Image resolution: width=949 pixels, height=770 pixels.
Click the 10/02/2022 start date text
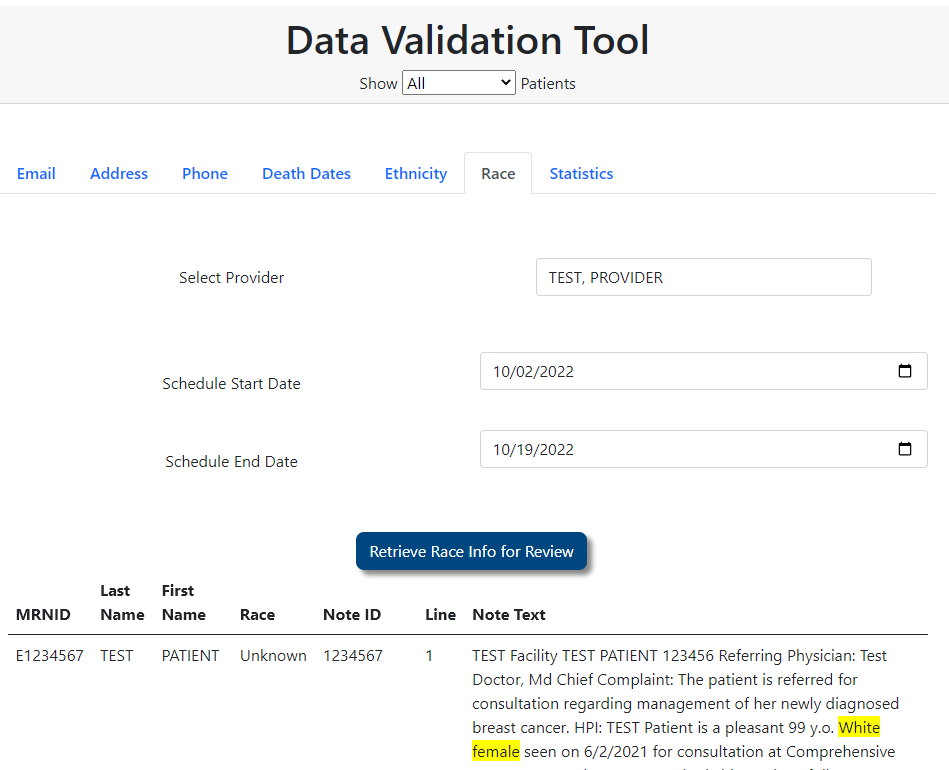pos(533,371)
